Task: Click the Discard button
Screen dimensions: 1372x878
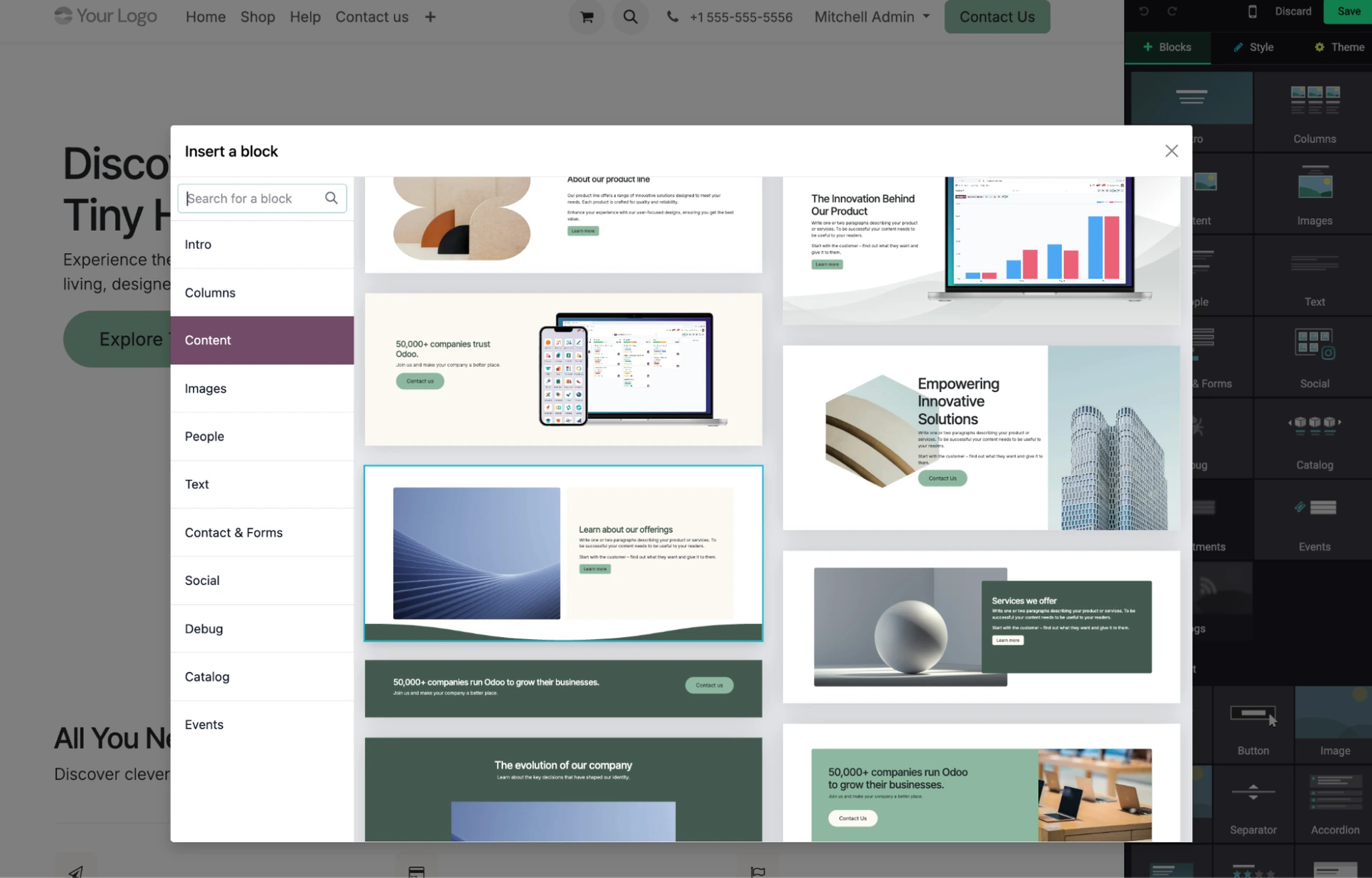Action: tap(1293, 11)
